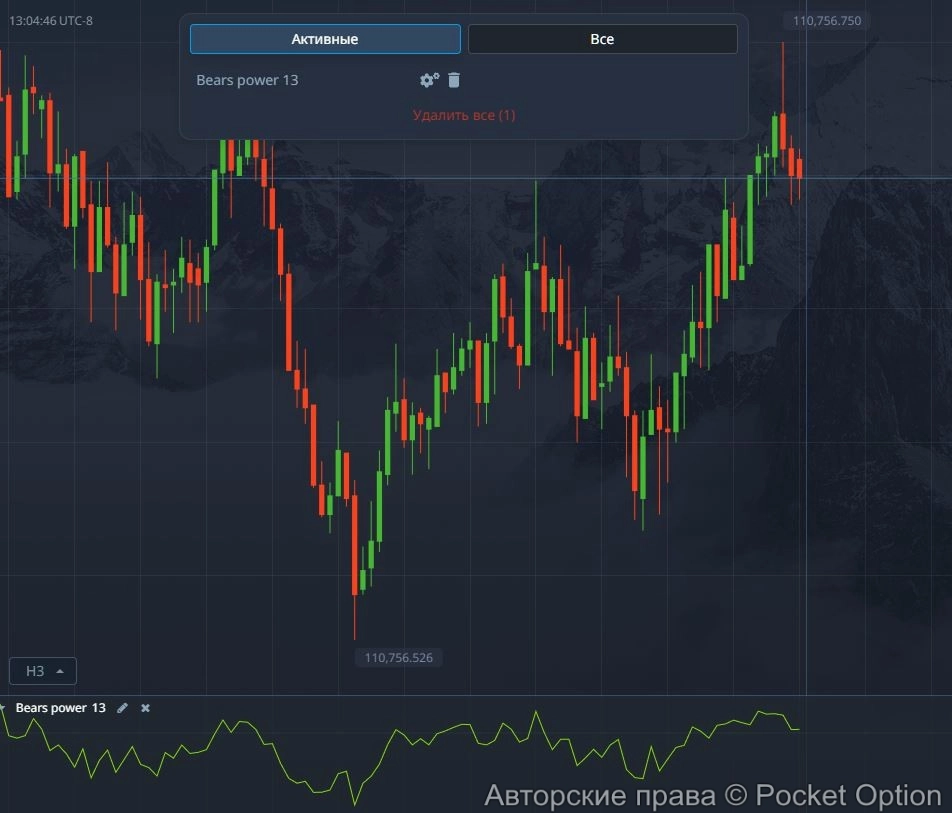Click the Pocket Option copyright watermark
Viewport: 952px width, 813px height.
[x=713, y=795]
